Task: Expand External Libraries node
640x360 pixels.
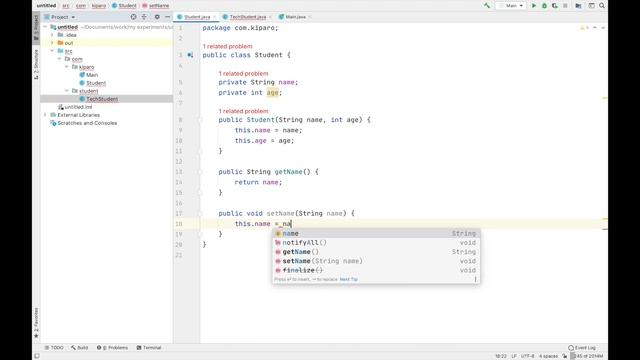Action: click(x=45, y=115)
